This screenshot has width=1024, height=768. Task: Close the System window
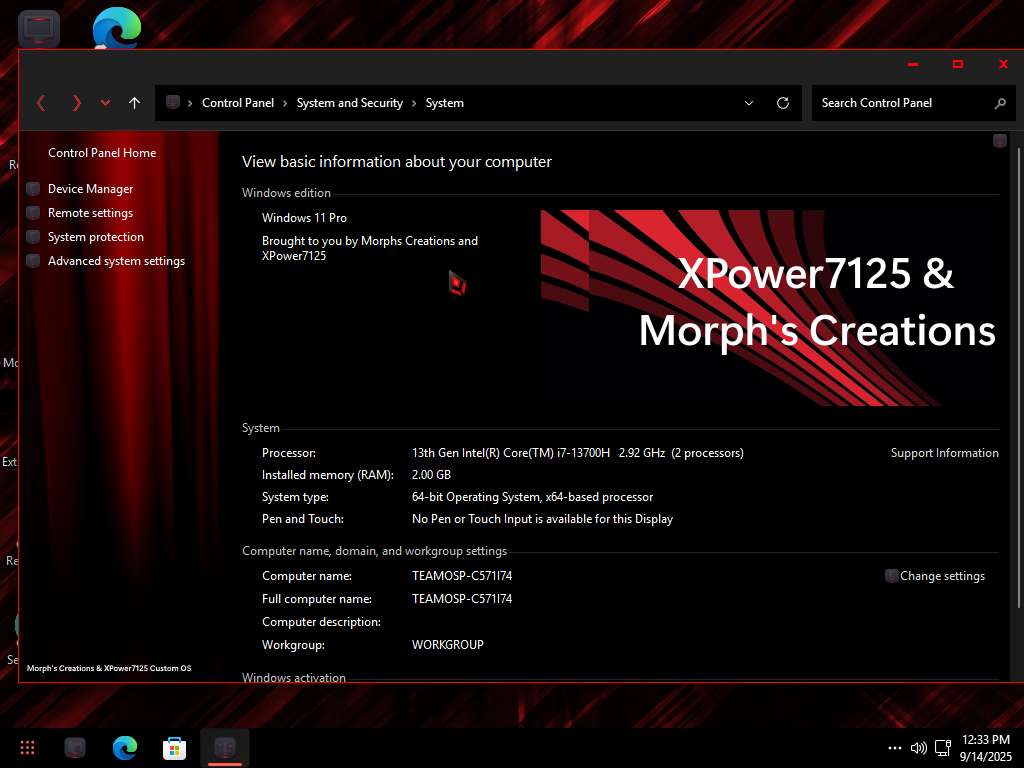pyautogui.click(x=1003, y=64)
